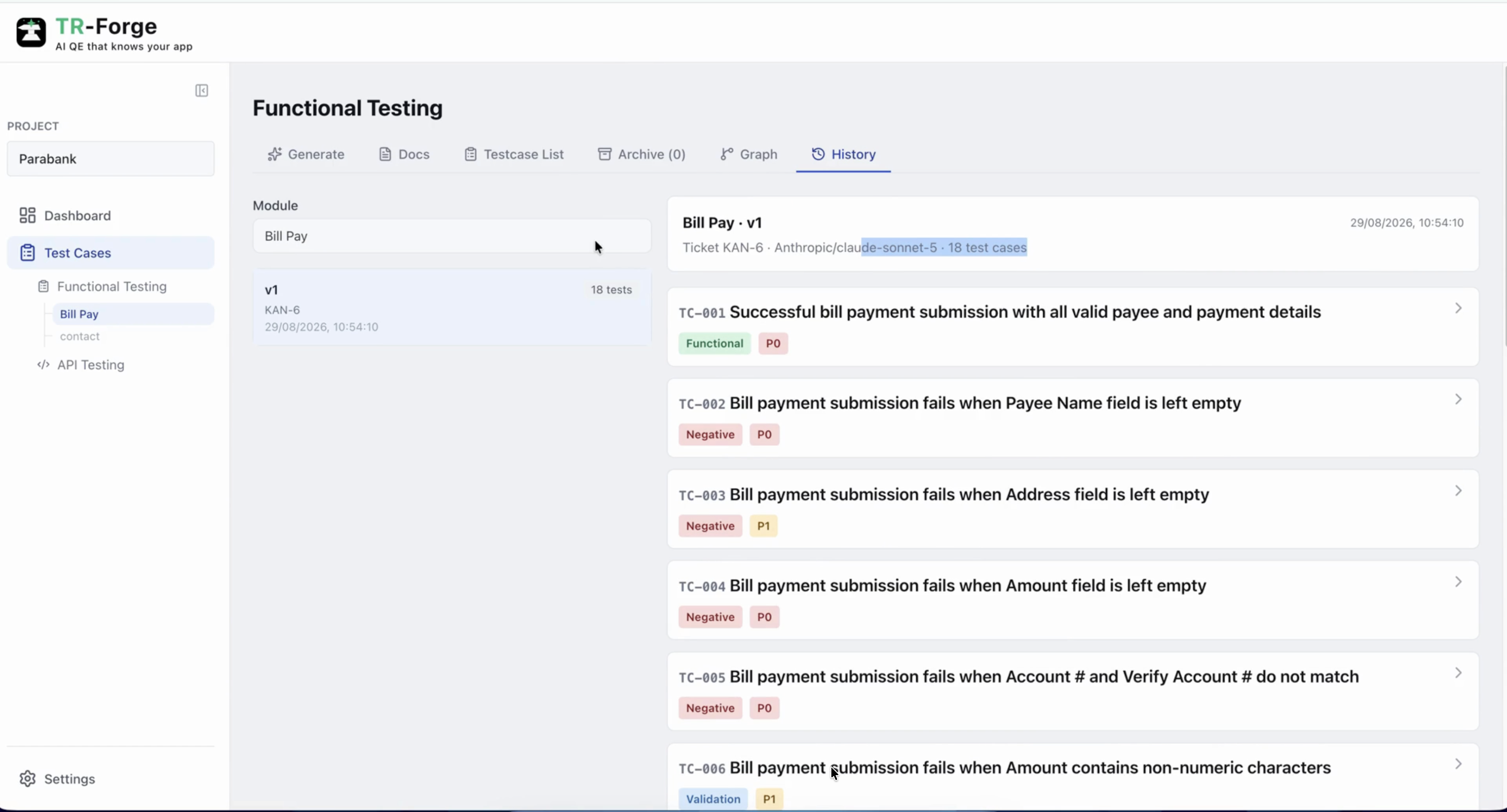Click the Negative tag on TC-004
Viewport: 1507px width, 812px height.
click(x=710, y=617)
